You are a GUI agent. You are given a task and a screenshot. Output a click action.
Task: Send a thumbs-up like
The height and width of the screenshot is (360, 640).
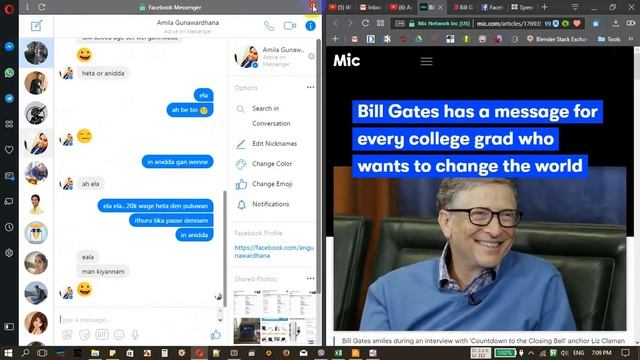216,335
